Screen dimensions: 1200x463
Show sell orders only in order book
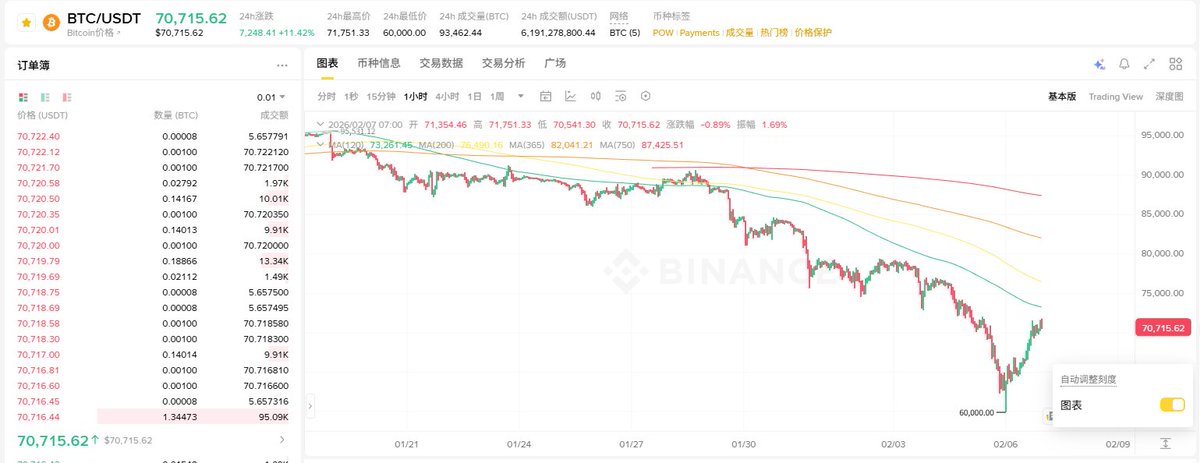point(67,97)
